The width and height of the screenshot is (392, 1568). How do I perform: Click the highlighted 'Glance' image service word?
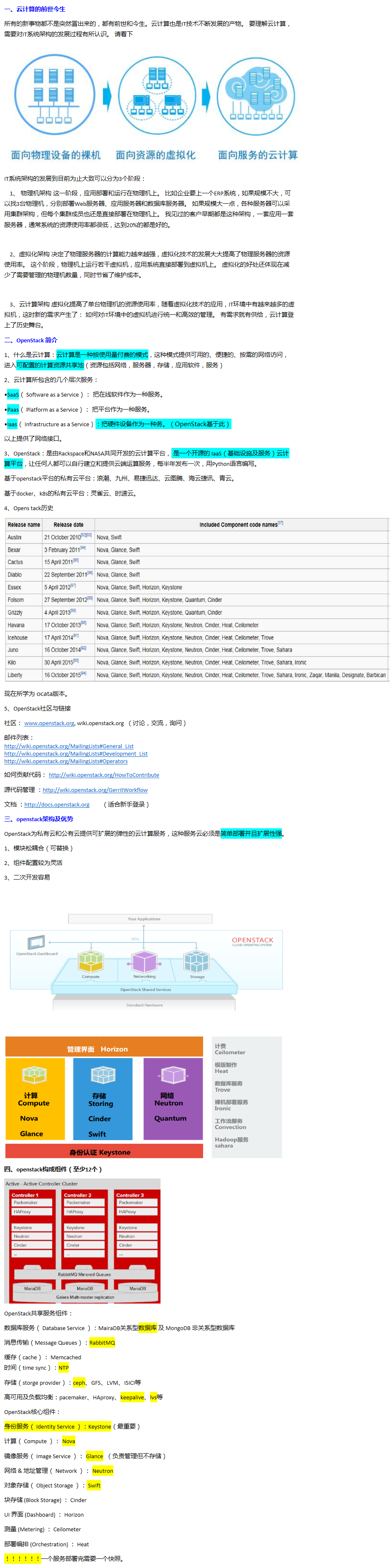94,1456
